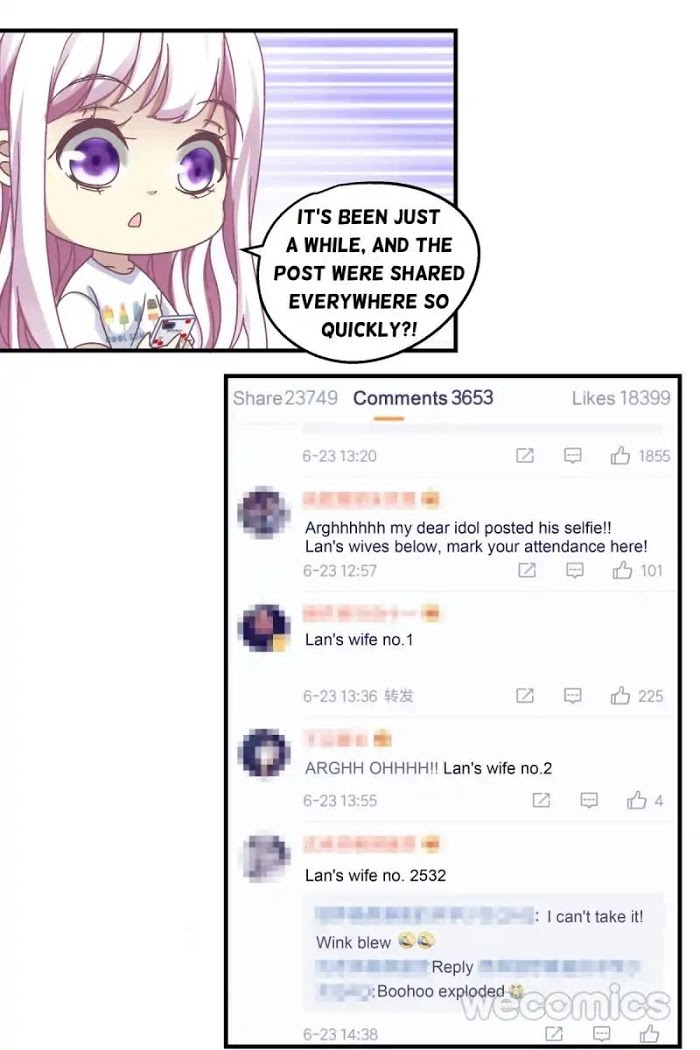Open the avatar of 'Lan's wife no. 2532' commenter
This screenshot has height=1050, width=700.
[264, 857]
